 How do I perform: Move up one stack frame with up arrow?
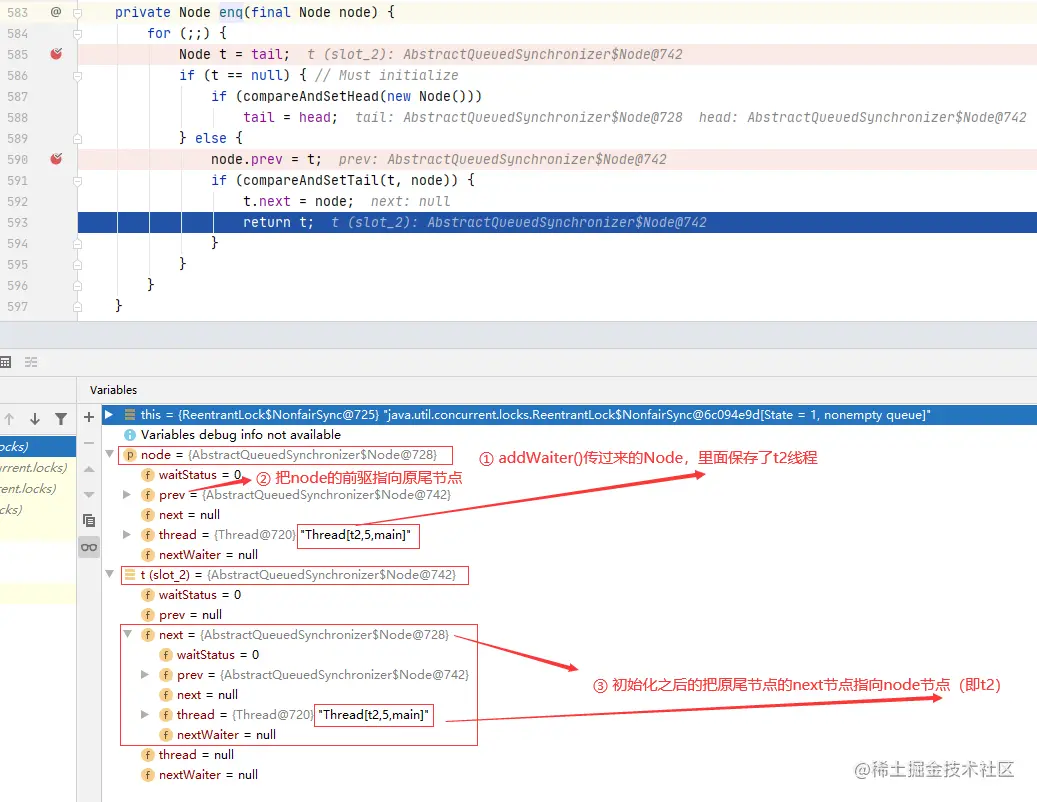click(x=9, y=419)
